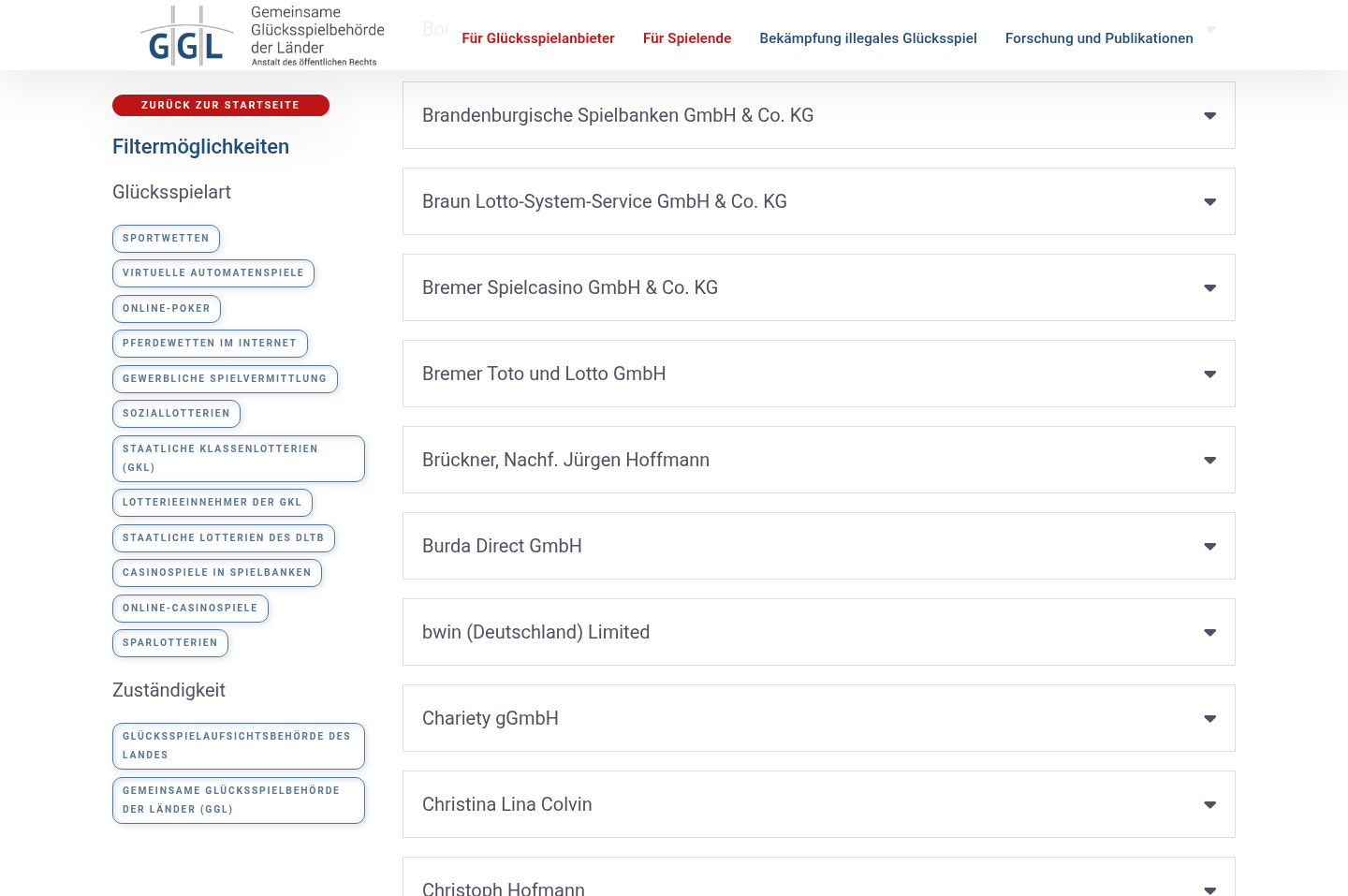Image resolution: width=1348 pixels, height=896 pixels.
Task: Expand Braun Lotto-System-Service GmbH & Co. KG
Action: 819,201
